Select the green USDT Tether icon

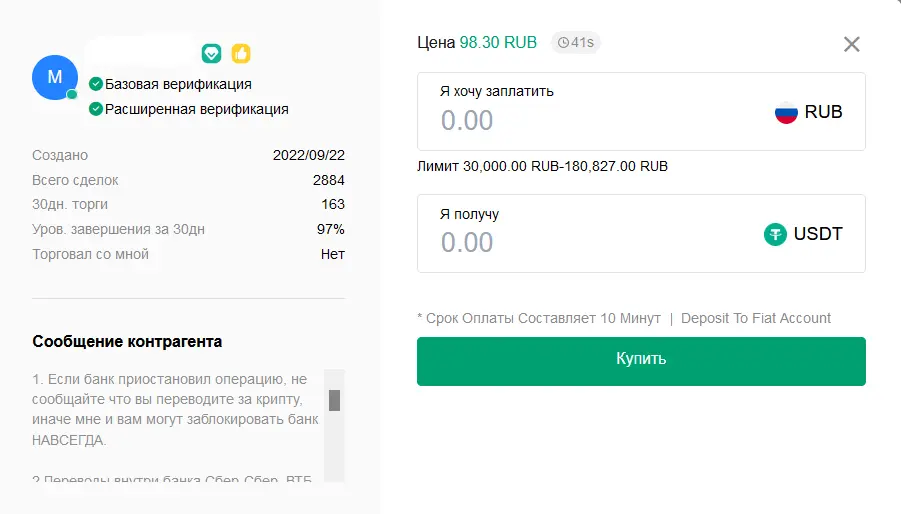click(x=775, y=234)
